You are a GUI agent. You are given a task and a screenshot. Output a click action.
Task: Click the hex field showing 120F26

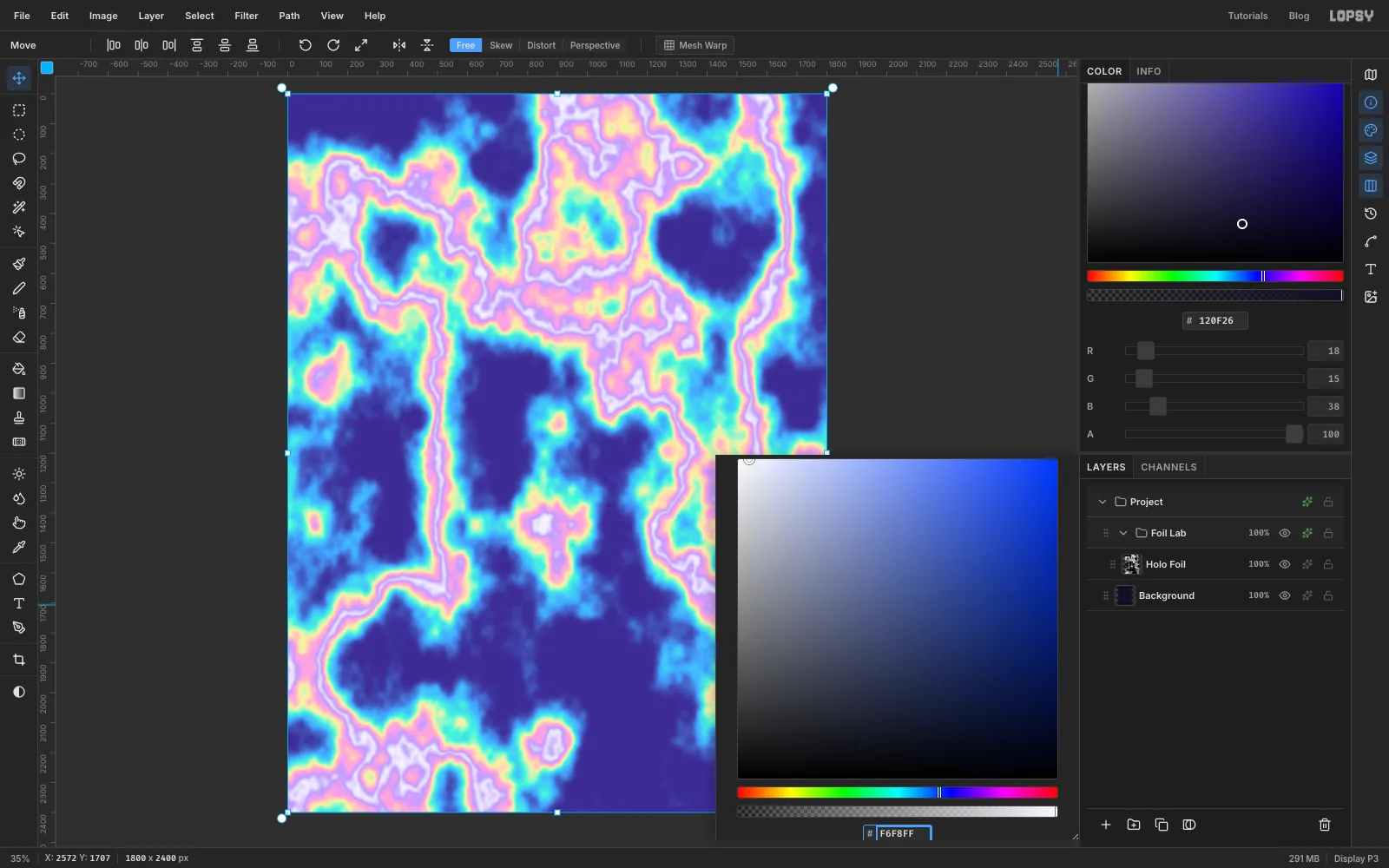pos(1215,320)
